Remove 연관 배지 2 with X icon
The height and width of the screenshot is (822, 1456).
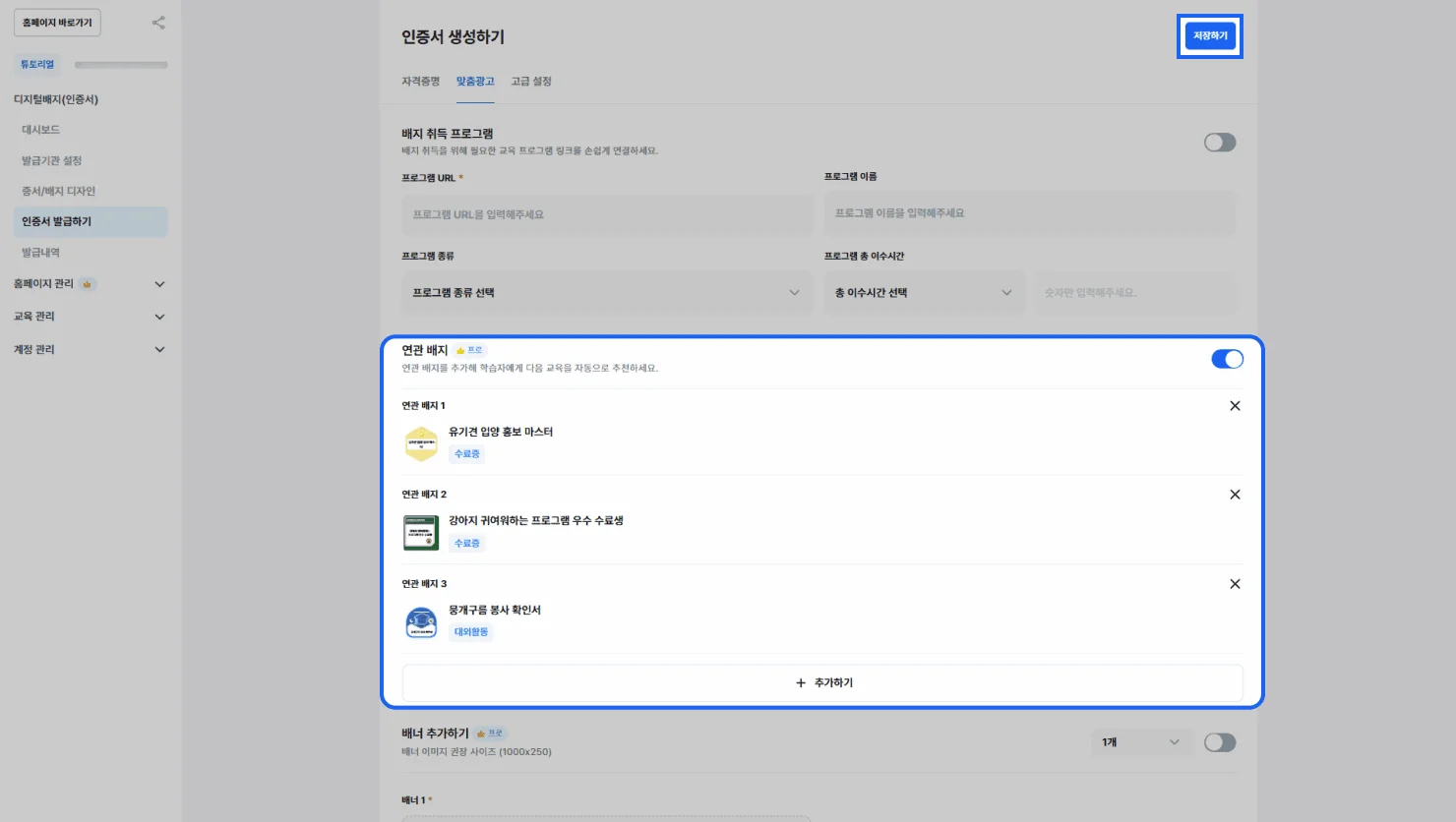pyautogui.click(x=1235, y=495)
